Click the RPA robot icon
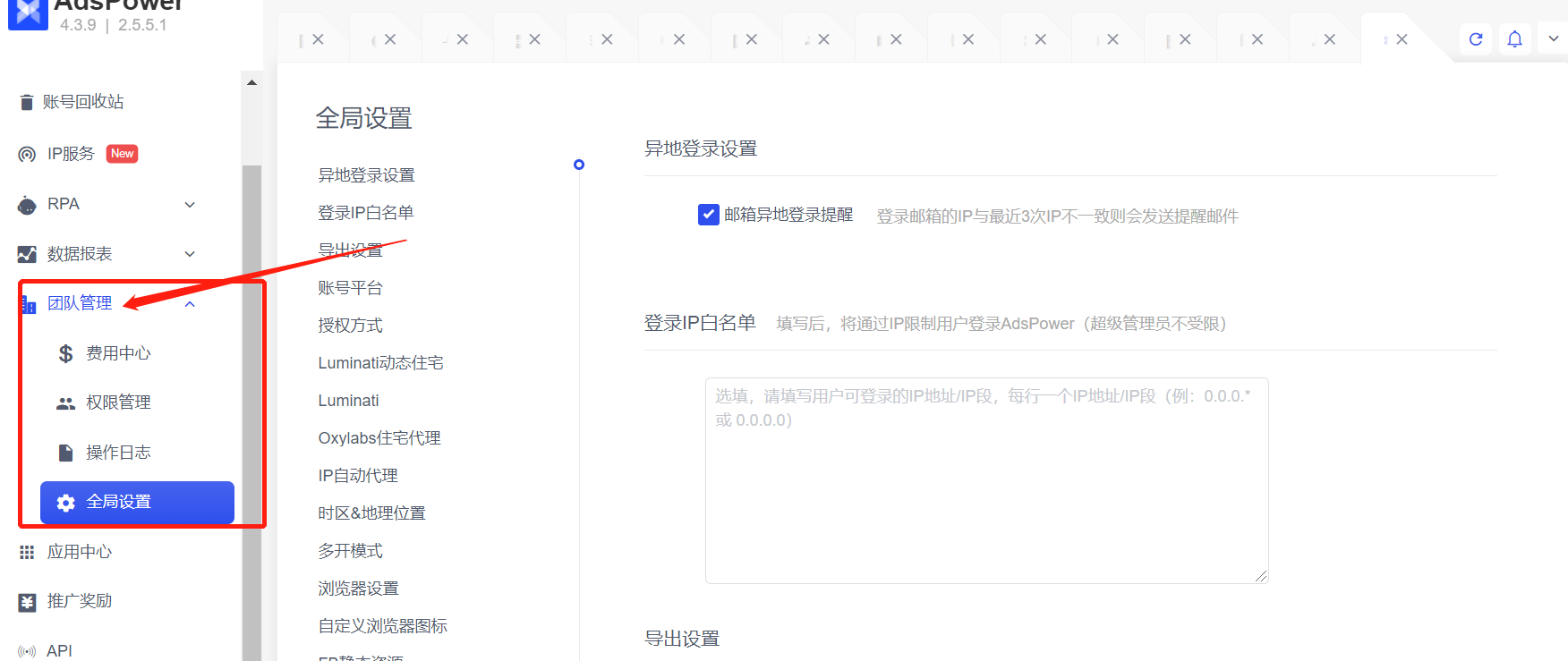The width and height of the screenshot is (1568, 661). click(x=27, y=205)
